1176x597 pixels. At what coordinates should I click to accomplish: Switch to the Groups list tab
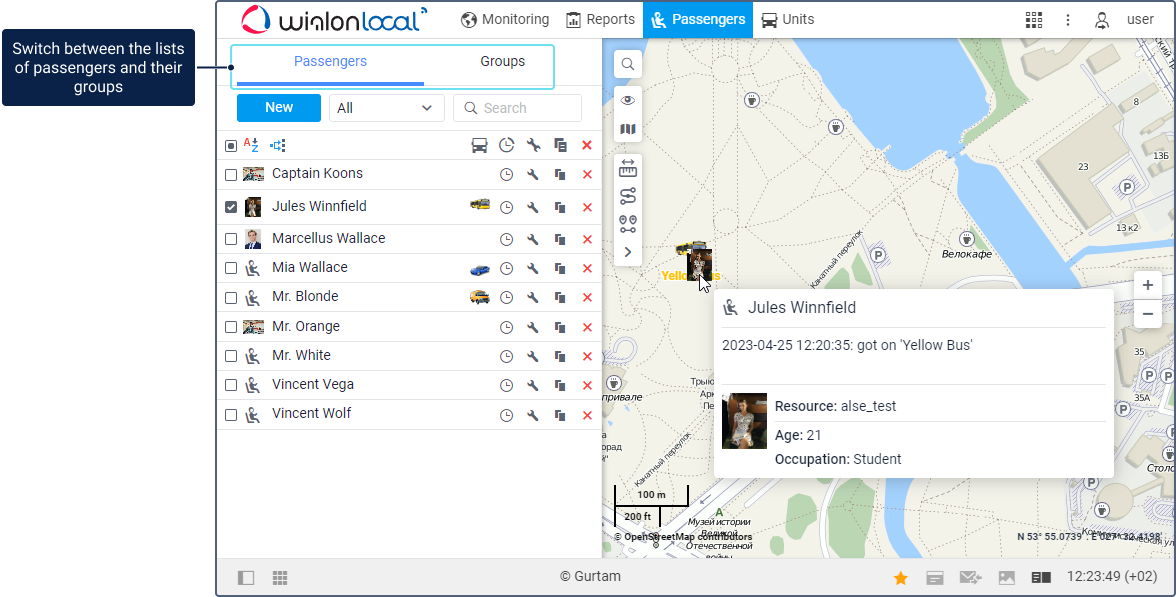tap(502, 62)
